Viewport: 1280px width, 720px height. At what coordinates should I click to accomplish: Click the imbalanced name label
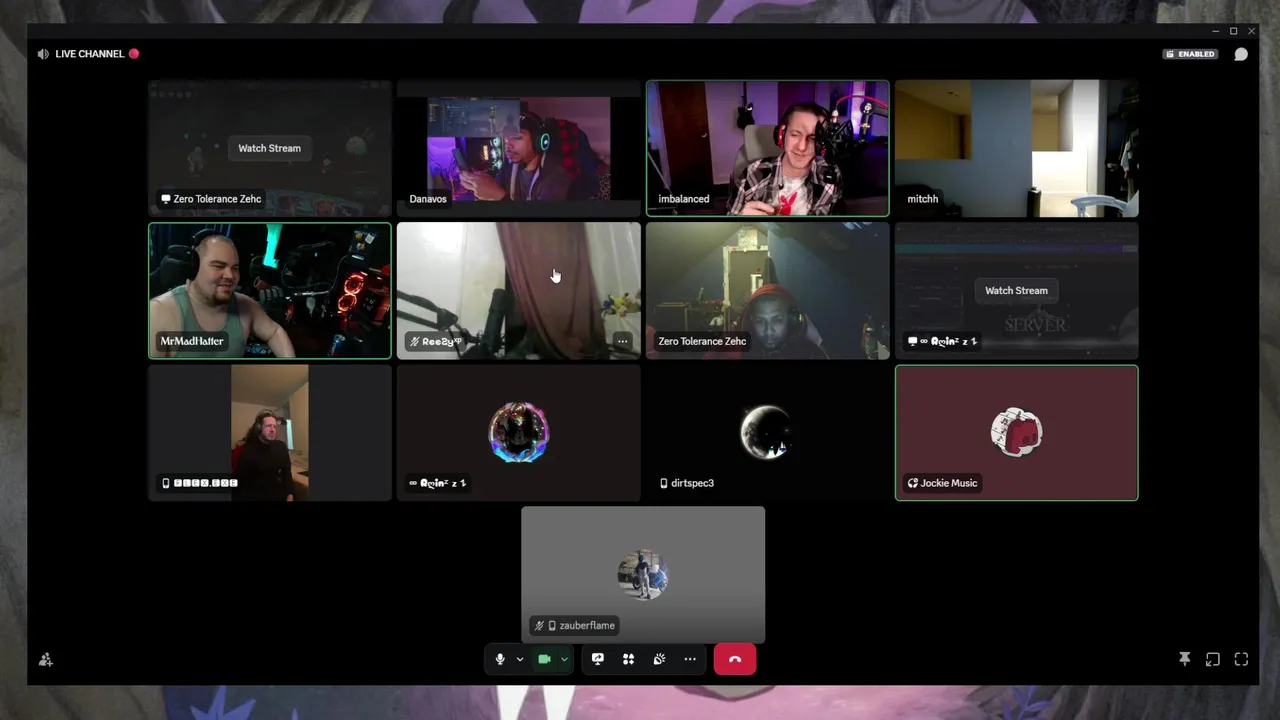click(x=684, y=199)
